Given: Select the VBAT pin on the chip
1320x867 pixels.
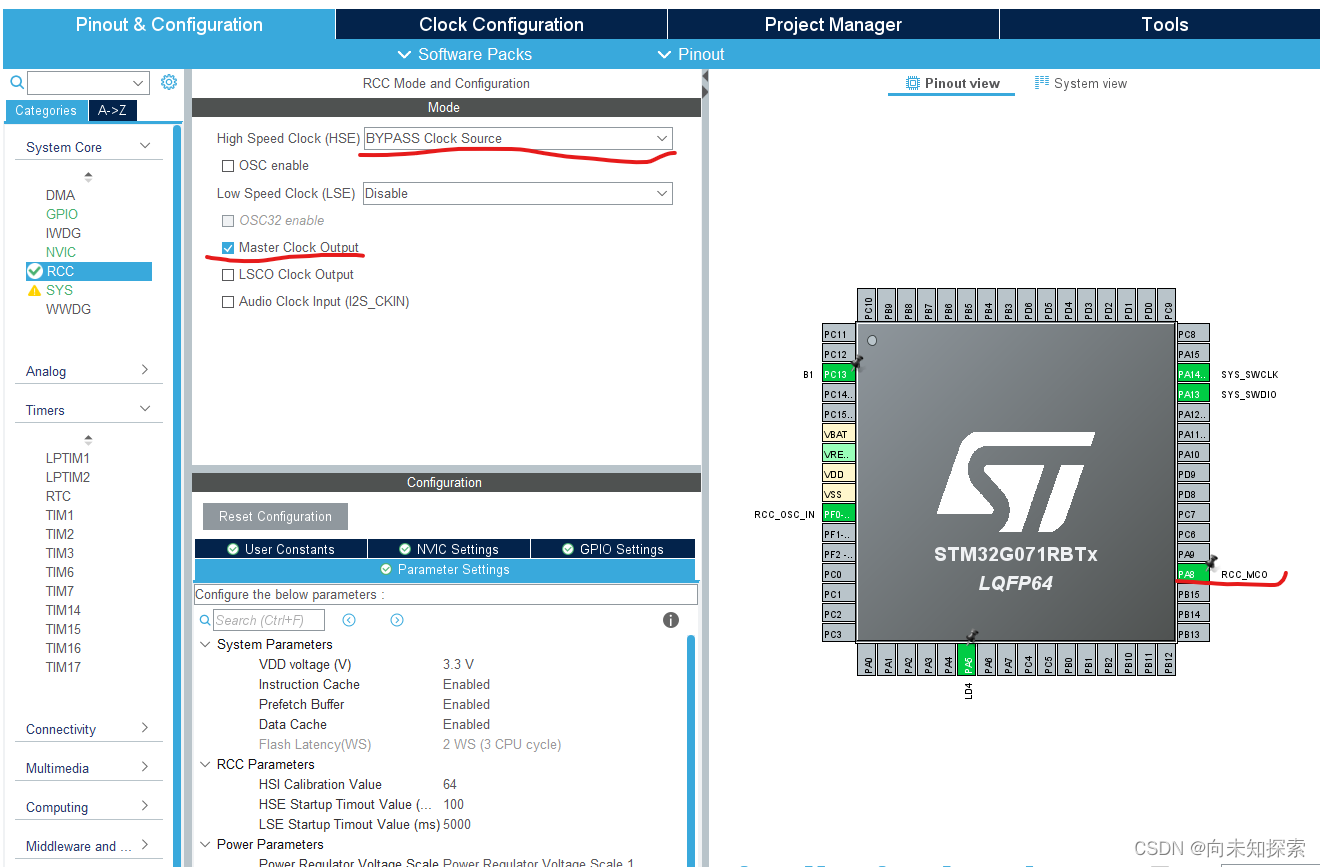Looking at the screenshot, I should 838,434.
